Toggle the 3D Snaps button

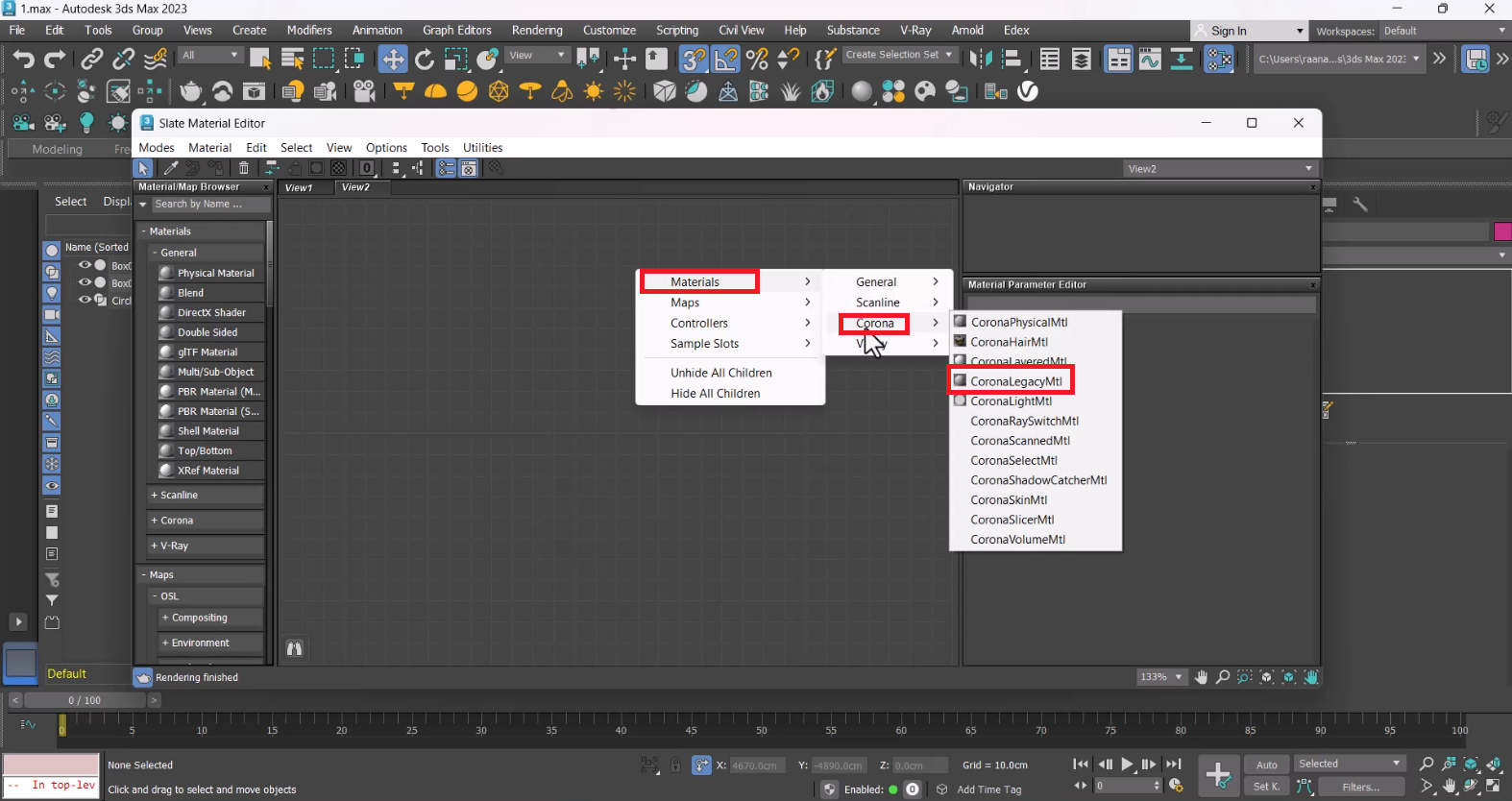point(694,60)
